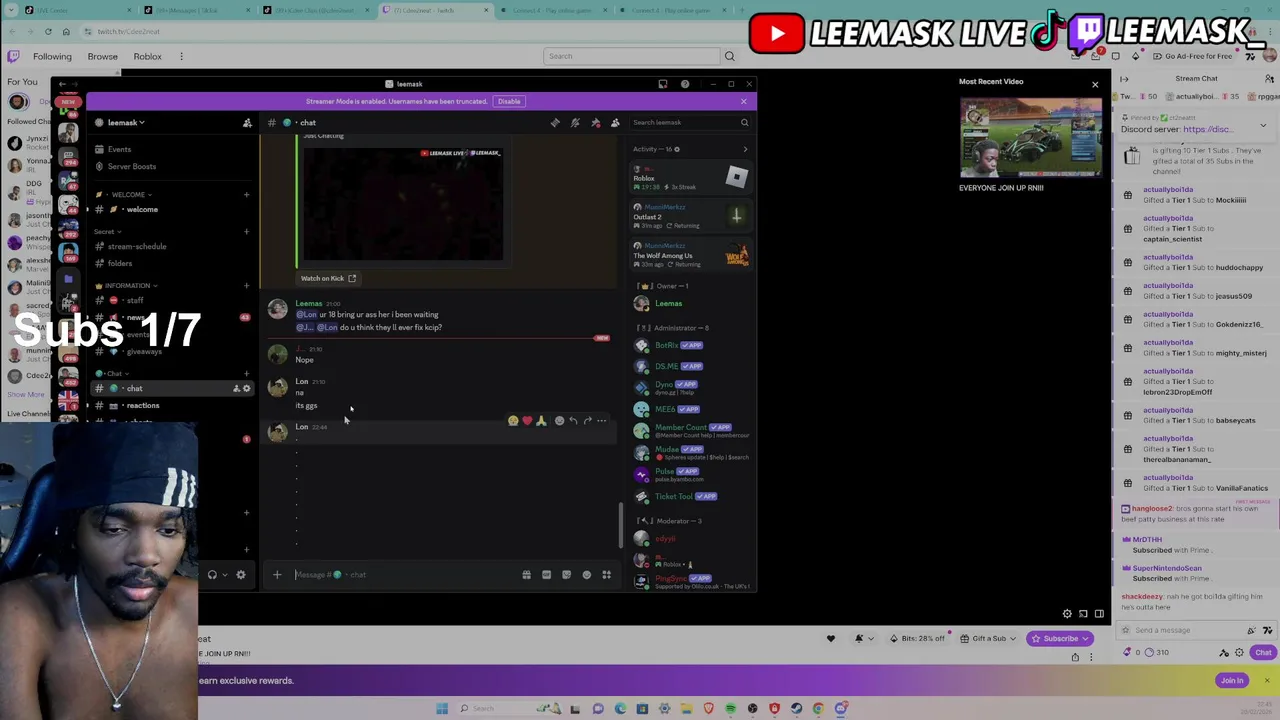Open Discord User Settings gear
Screen dimensions: 1280x720
coord(241,575)
